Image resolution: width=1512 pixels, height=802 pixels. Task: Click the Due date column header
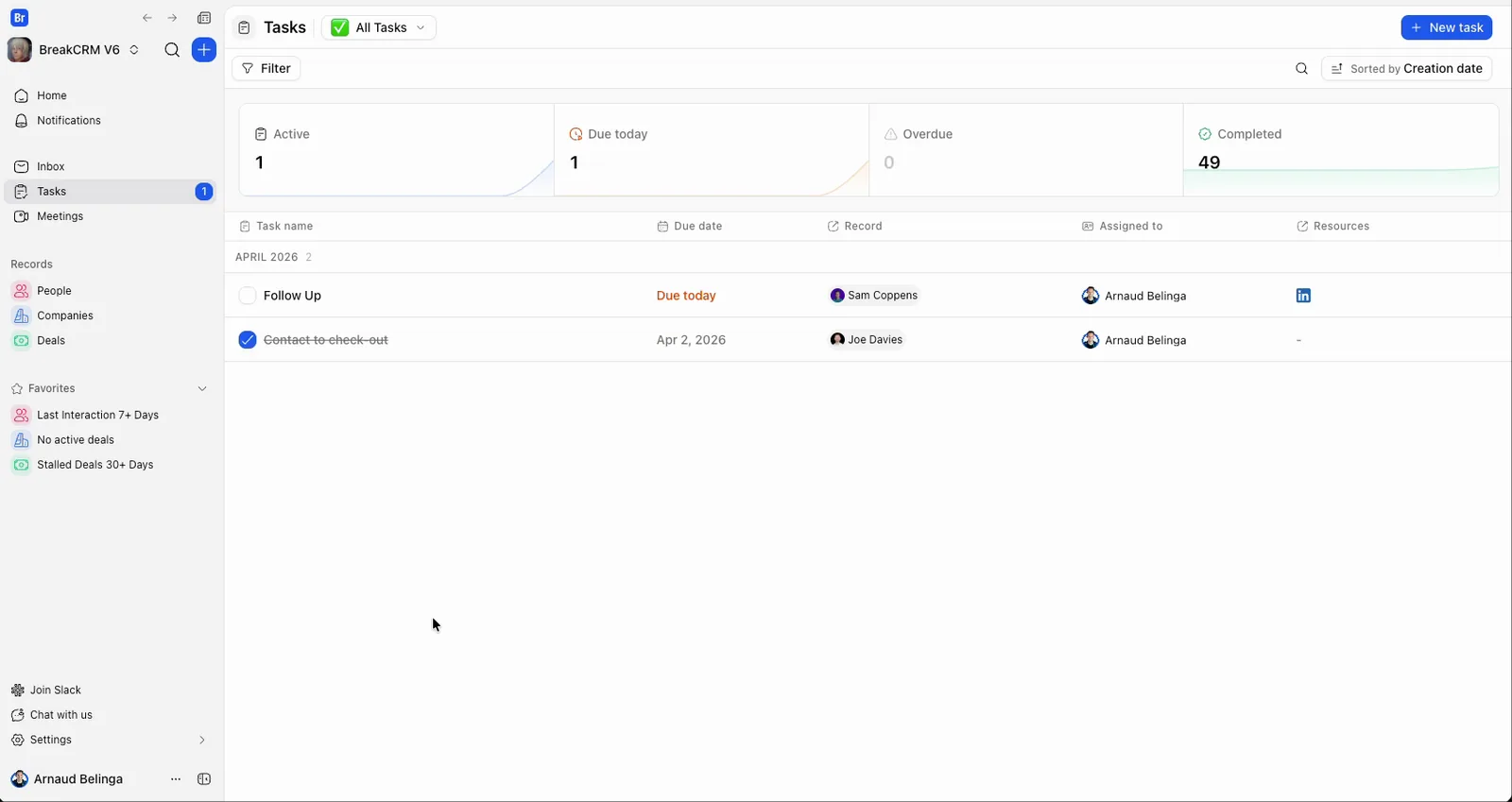click(x=690, y=227)
